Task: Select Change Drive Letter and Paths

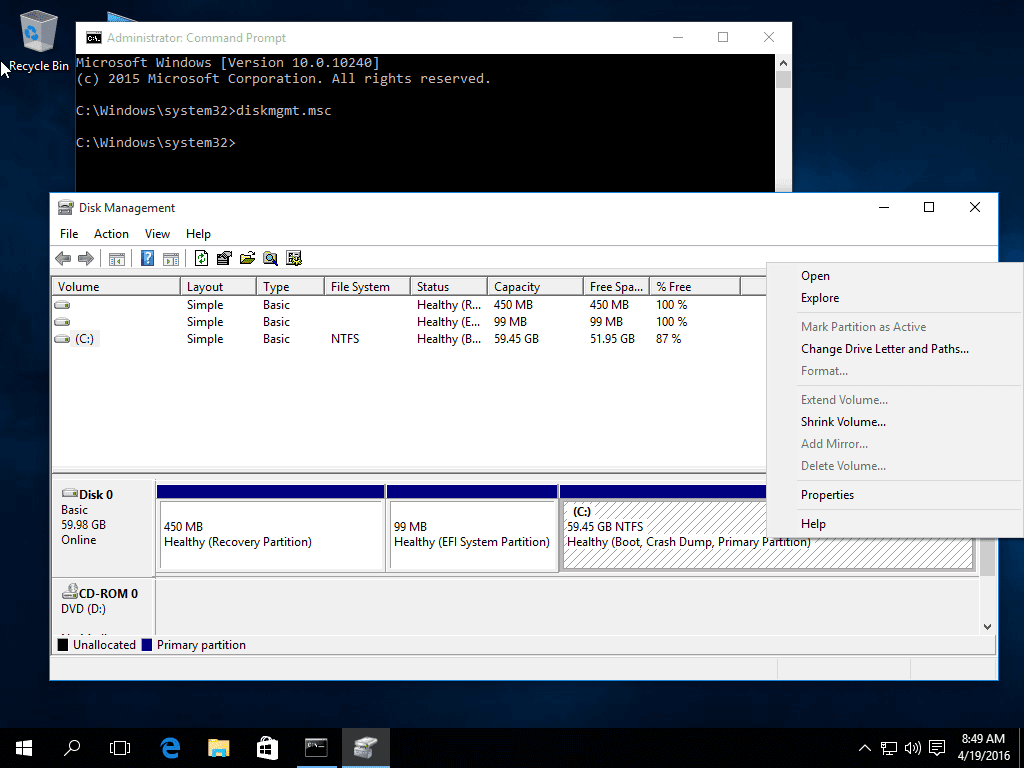Action: click(x=895, y=349)
